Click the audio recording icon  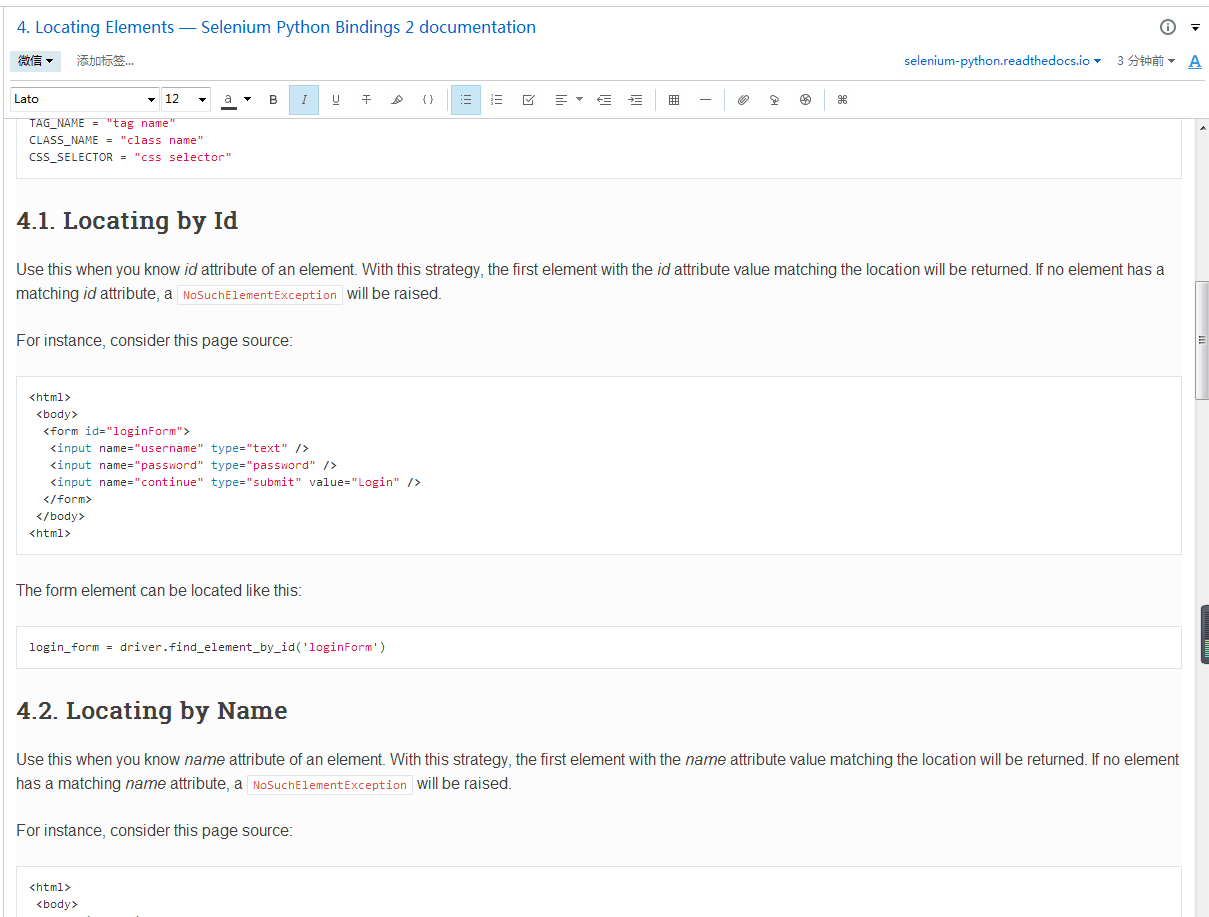774,100
